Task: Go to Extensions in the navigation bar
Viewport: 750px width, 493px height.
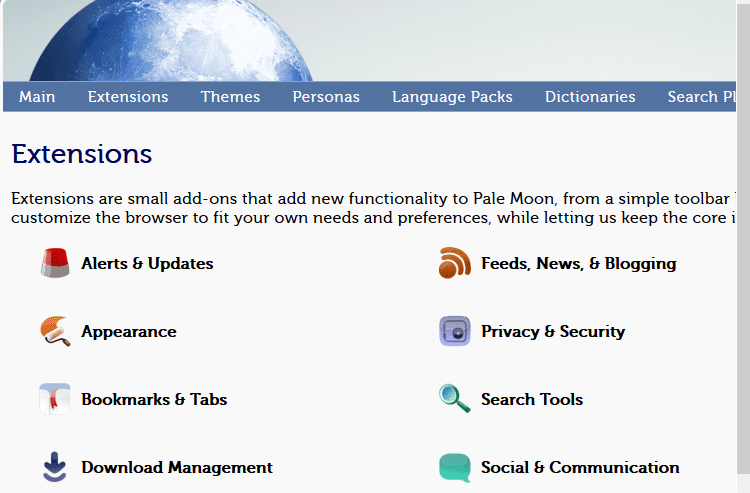Action: (x=128, y=97)
